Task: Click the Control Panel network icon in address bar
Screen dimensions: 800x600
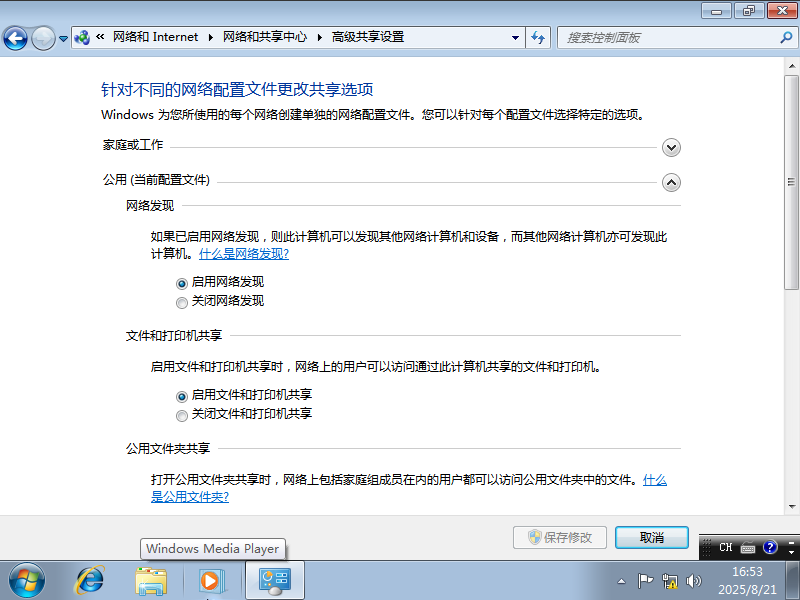Action: [82, 37]
